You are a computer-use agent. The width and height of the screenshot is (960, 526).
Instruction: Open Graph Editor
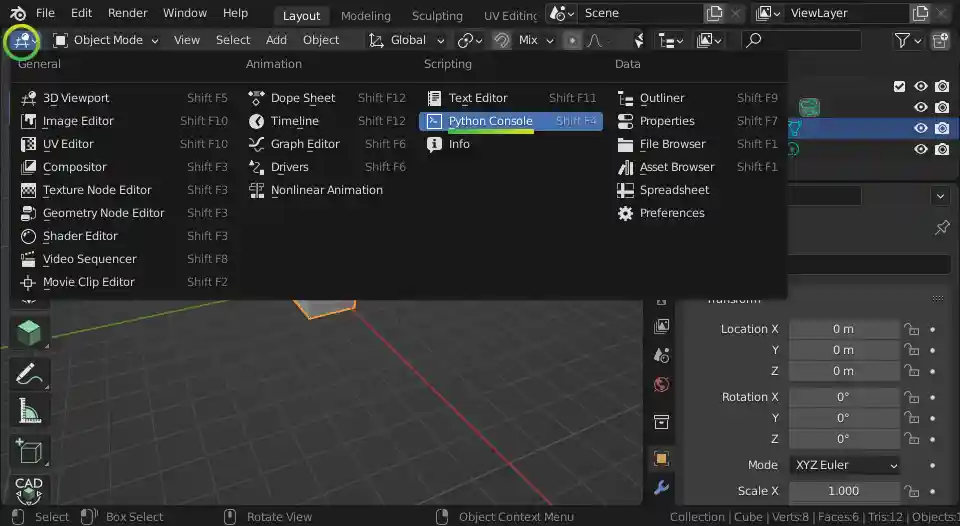click(327, 144)
